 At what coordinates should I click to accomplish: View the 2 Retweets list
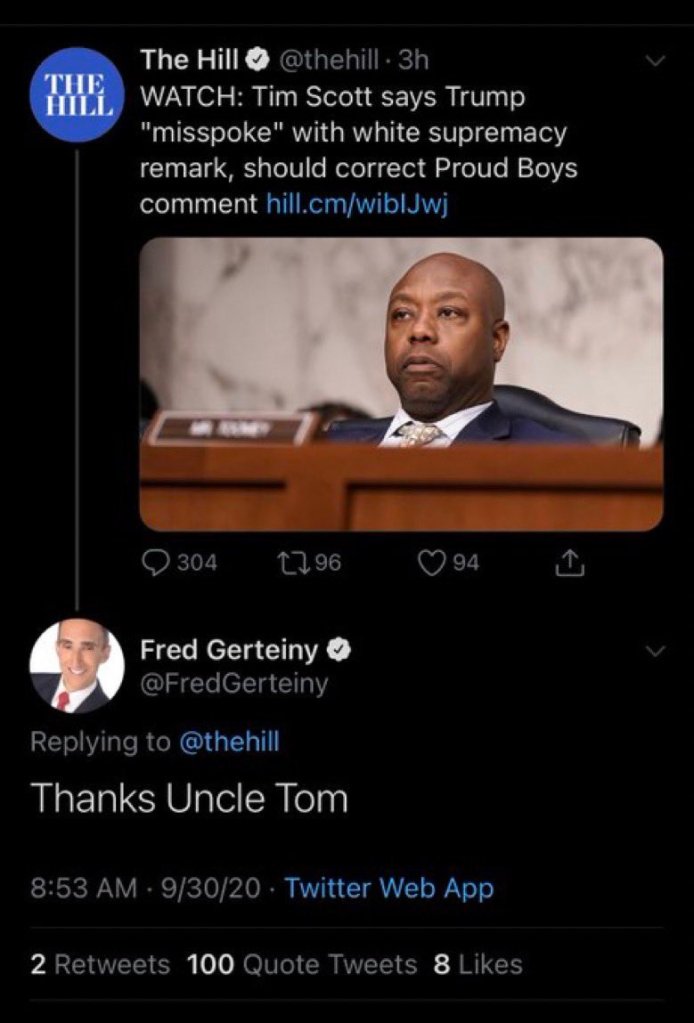[x=100, y=964]
